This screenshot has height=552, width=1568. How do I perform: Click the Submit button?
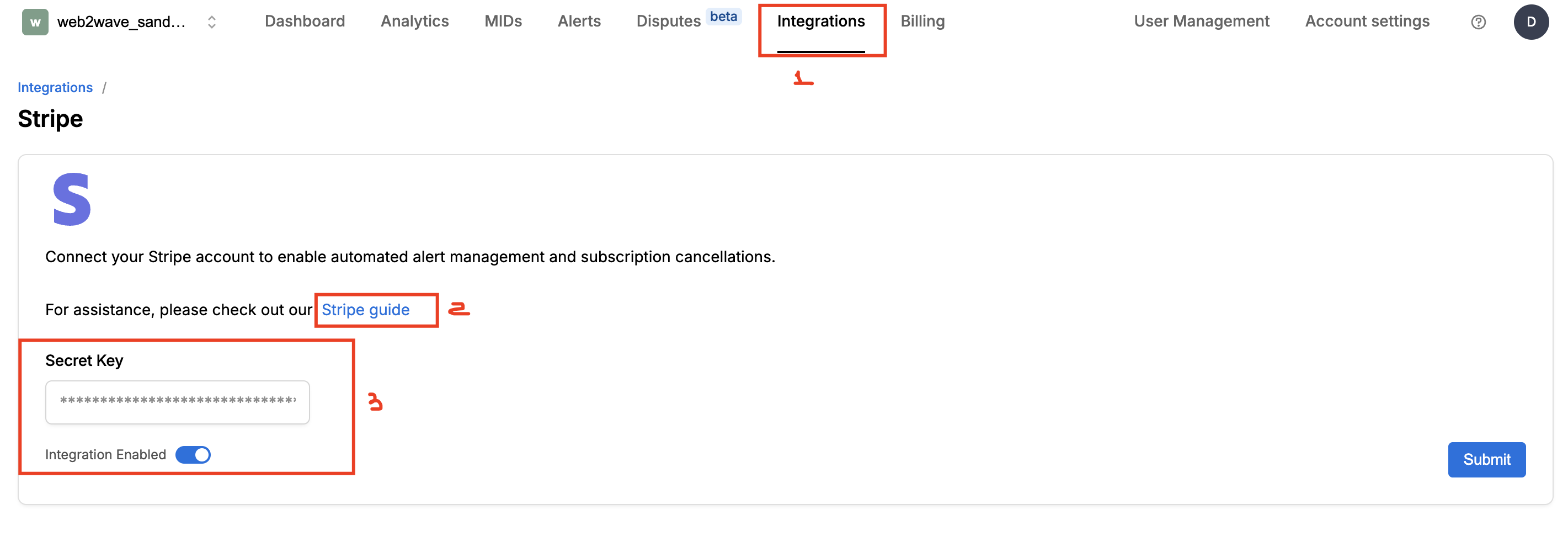tap(1486, 459)
